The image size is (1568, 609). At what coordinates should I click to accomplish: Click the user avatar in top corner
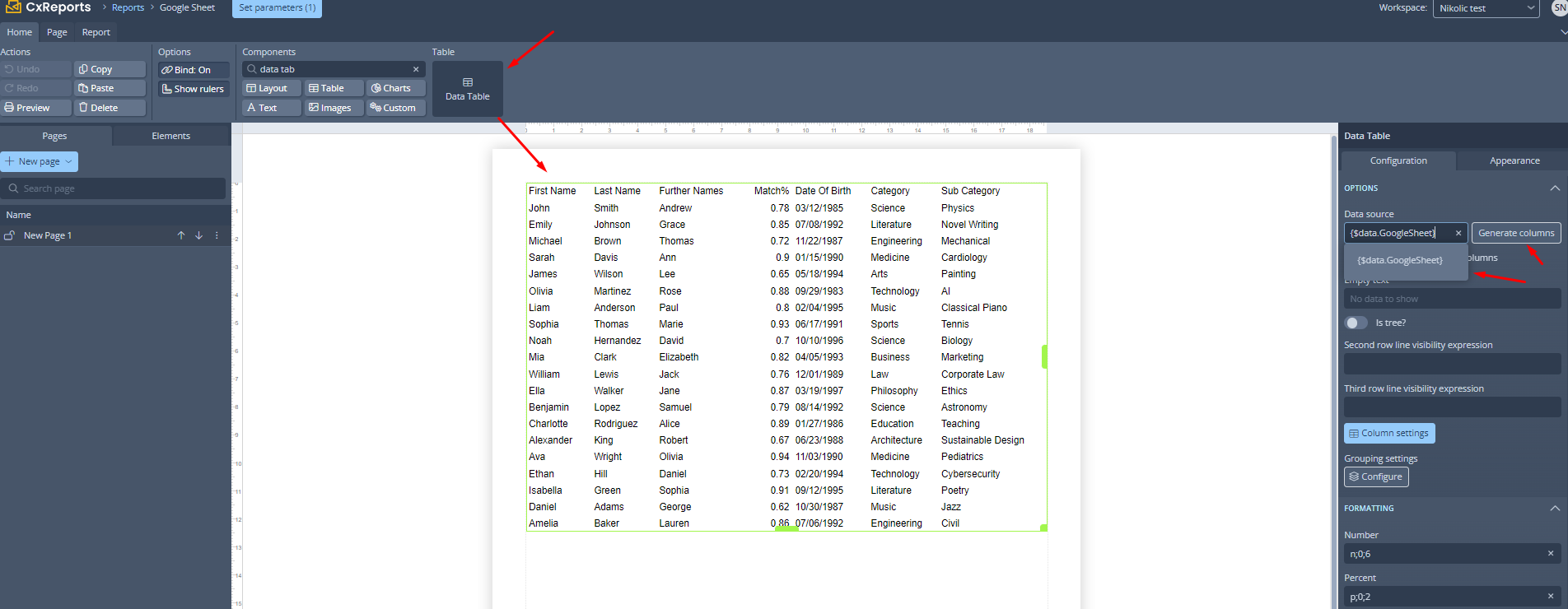click(x=1560, y=7)
